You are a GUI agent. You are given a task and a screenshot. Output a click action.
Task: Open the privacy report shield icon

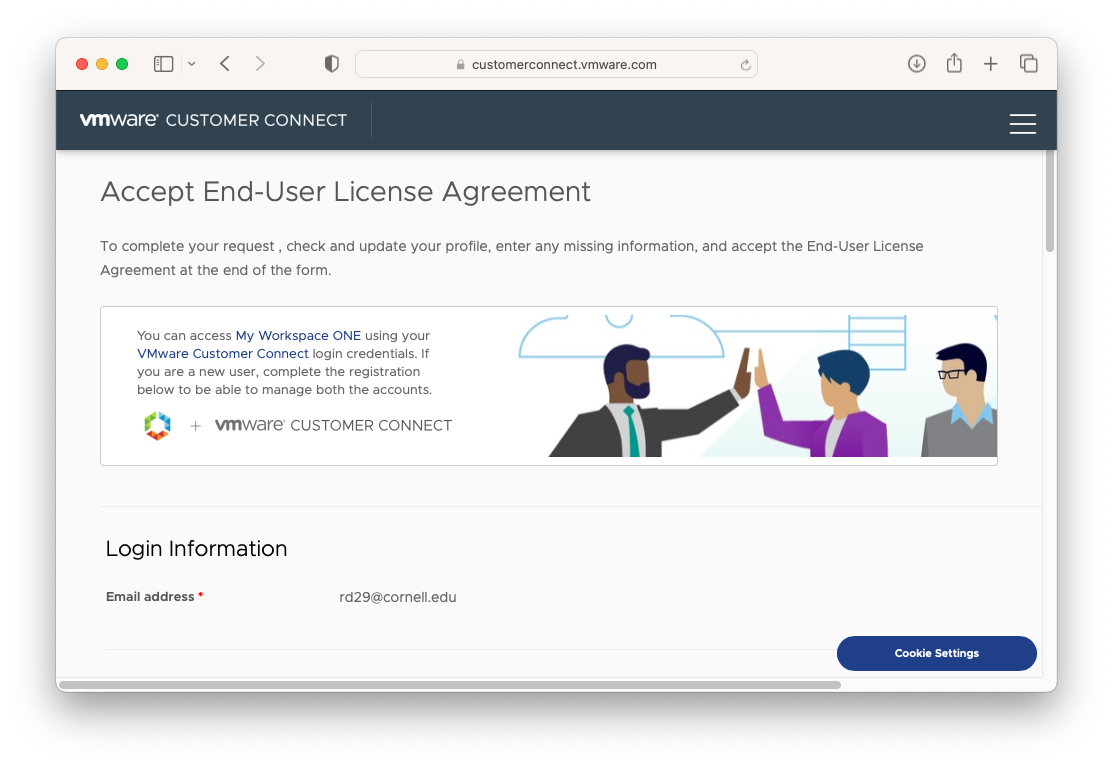point(332,64)
